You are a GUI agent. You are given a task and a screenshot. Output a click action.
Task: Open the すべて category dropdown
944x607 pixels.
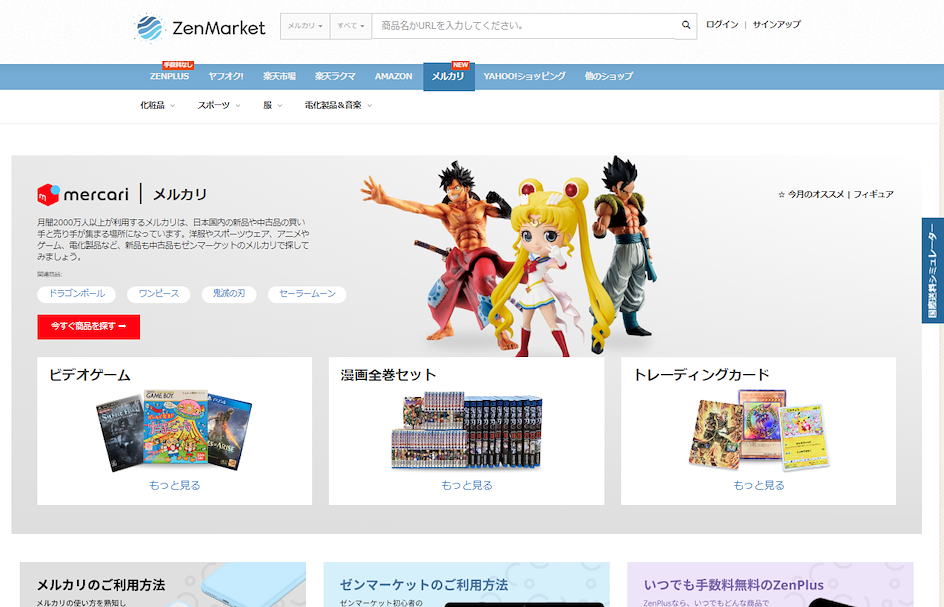click(350, 26)
